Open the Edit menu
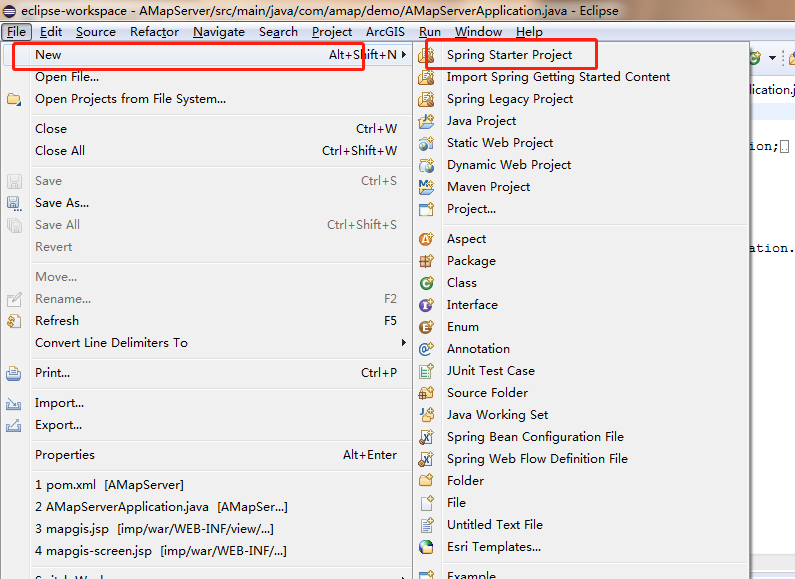Viewport: 795px width, 579px height. [51, 32]
